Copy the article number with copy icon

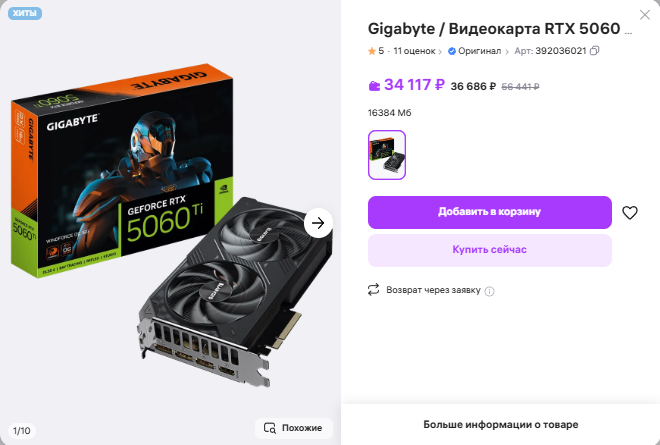(594, 51)
